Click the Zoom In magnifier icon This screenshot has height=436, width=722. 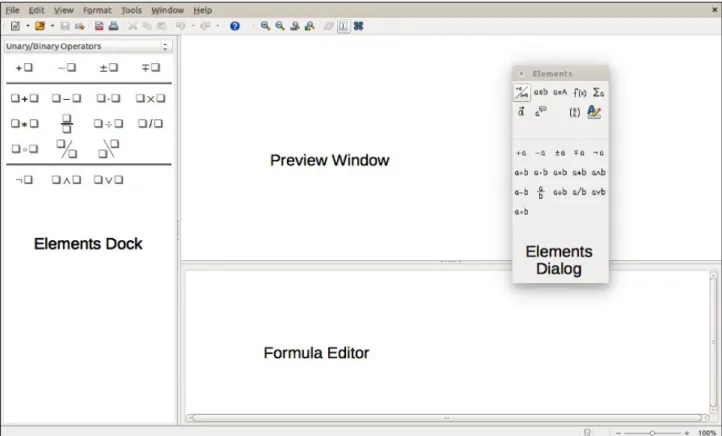(265, 26)
